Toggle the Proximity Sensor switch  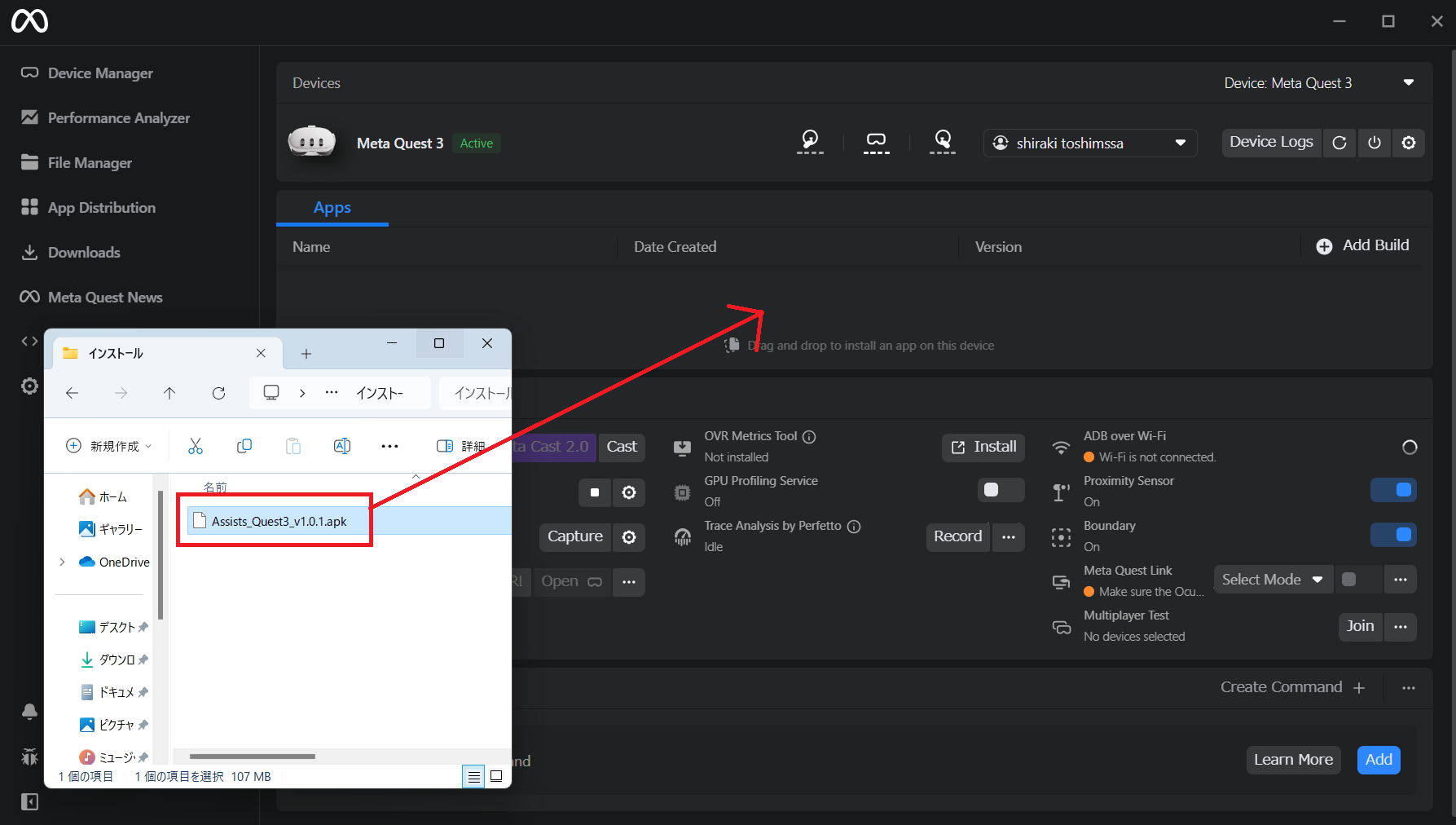pos(1393,490)
